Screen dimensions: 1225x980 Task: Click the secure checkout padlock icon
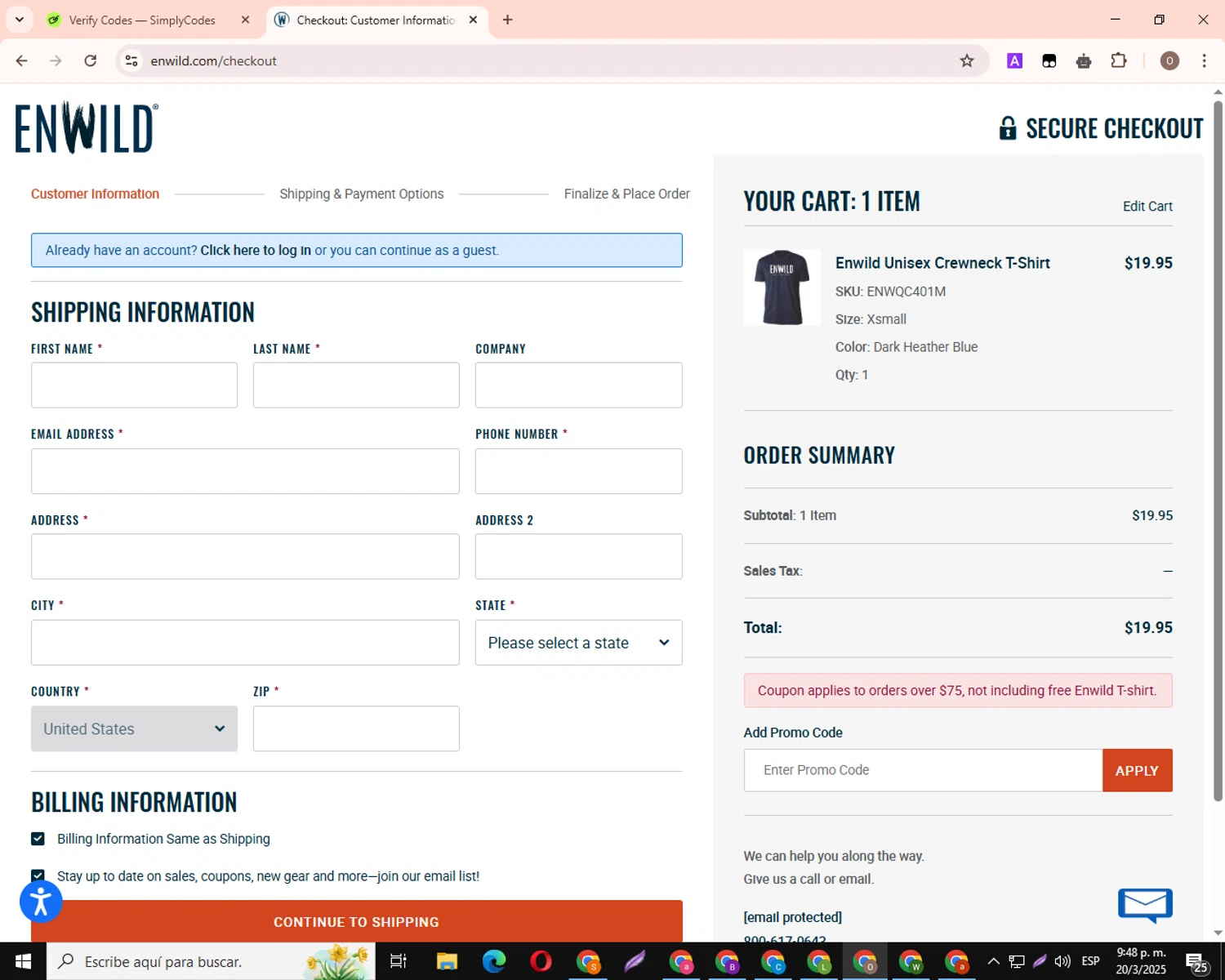(x=1008, y=128)
